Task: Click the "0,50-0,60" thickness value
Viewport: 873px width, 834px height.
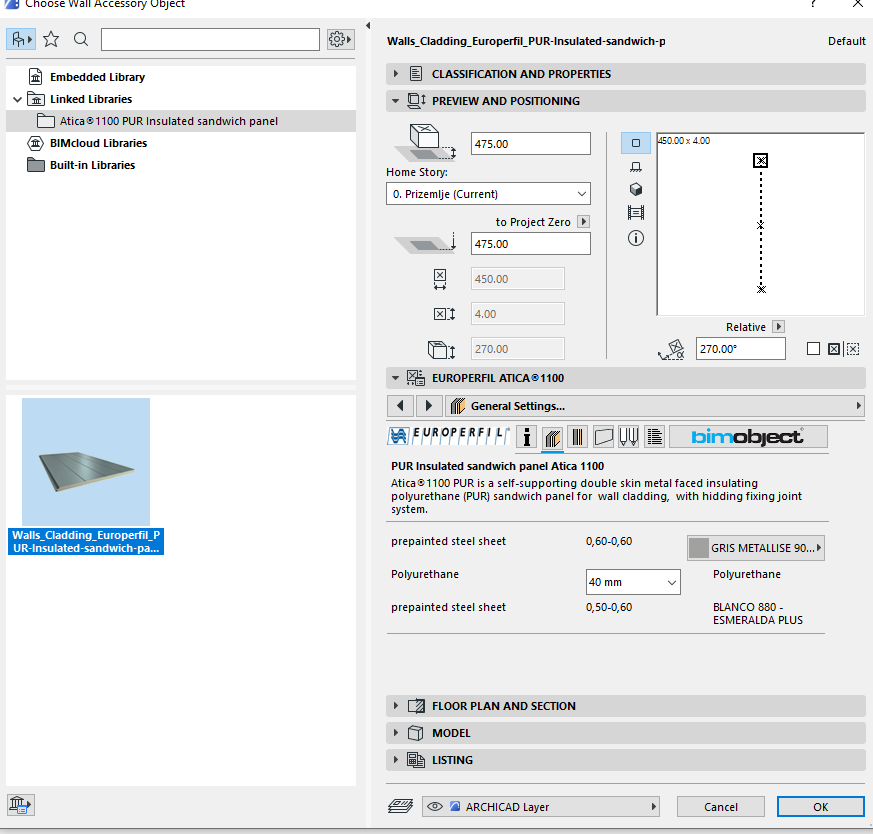Action: coord(609,607)
